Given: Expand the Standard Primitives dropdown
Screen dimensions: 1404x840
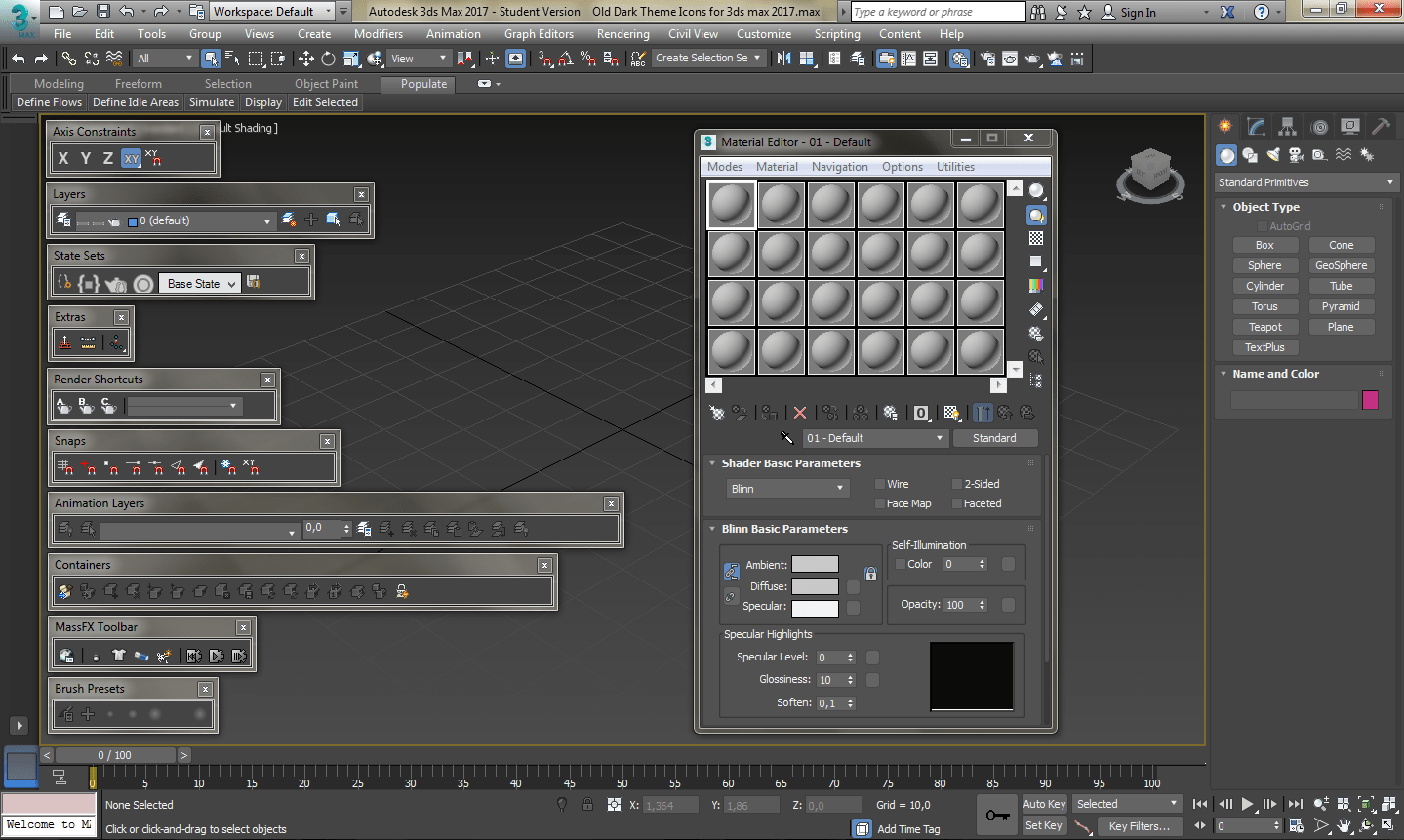Looking at the screenshot, I should (x=1305, y=182).
